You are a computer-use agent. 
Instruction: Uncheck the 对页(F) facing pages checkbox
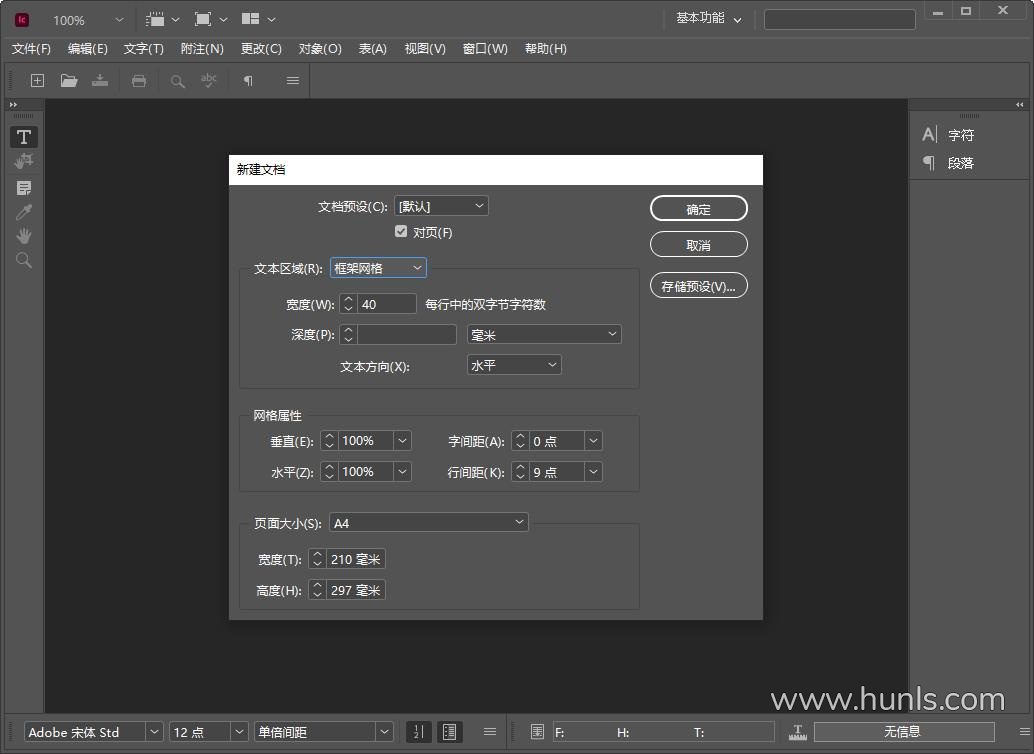tap(401, 232)
